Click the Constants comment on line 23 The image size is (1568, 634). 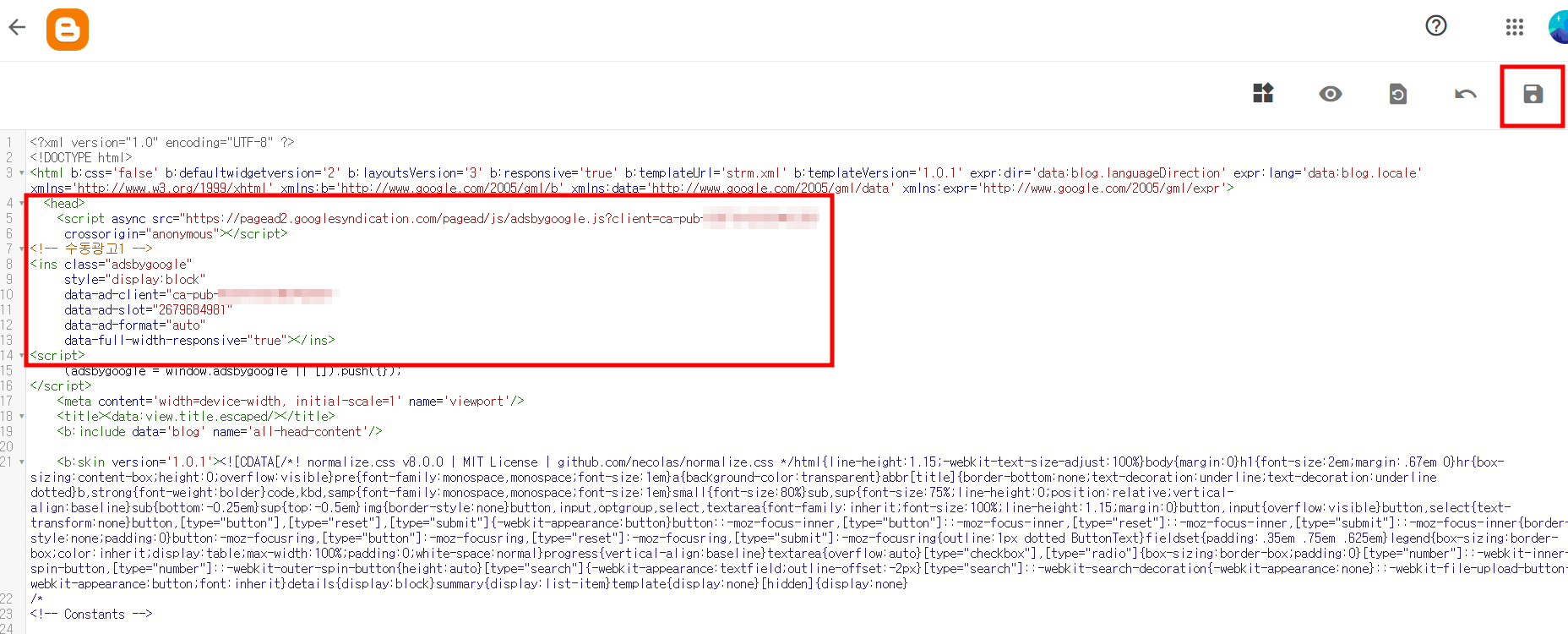(x=91, y=615)
